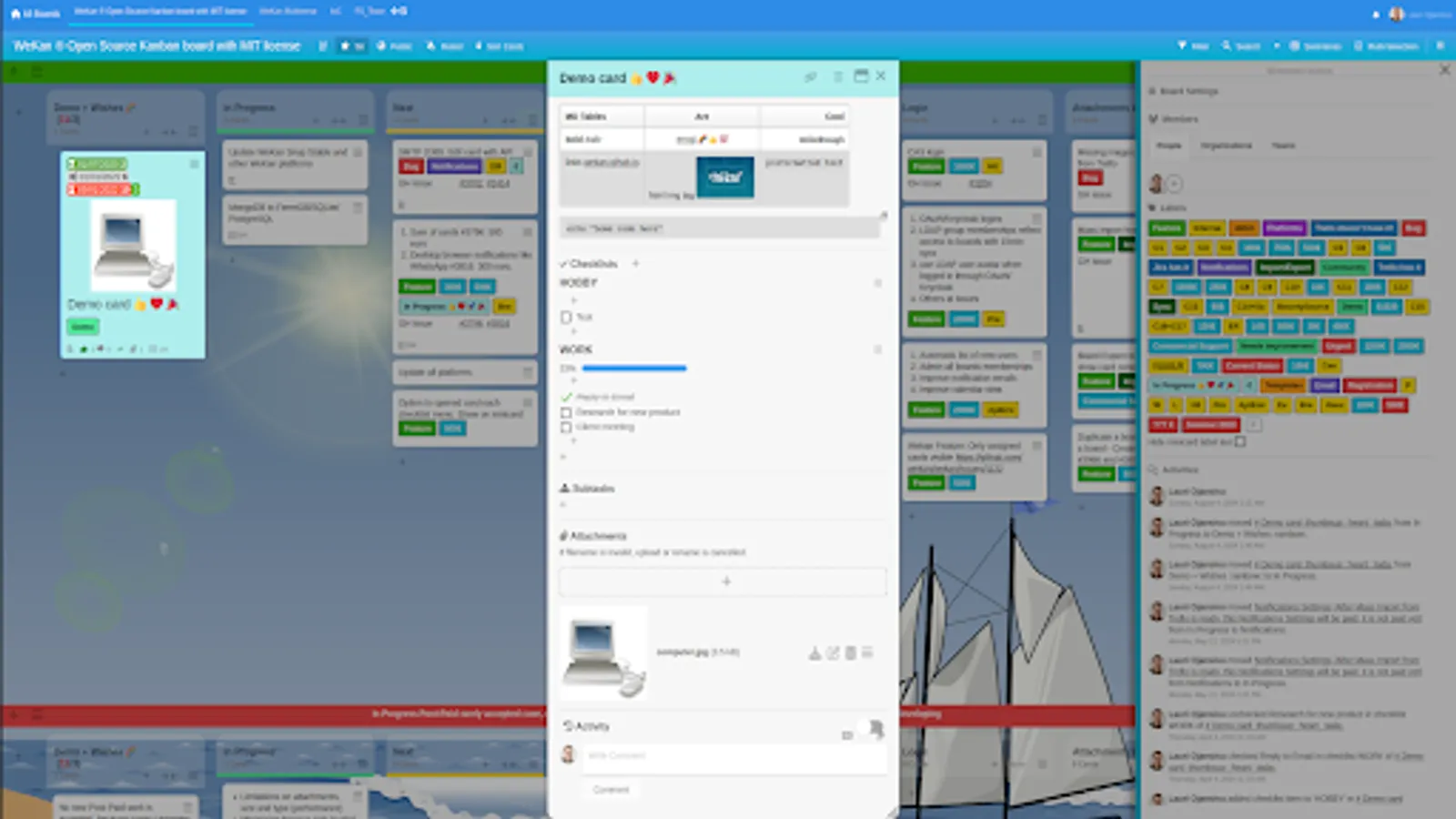The image size is (1456, 819).
Task: Open the Update all platforms card in Next list
Action: (465, 372)
